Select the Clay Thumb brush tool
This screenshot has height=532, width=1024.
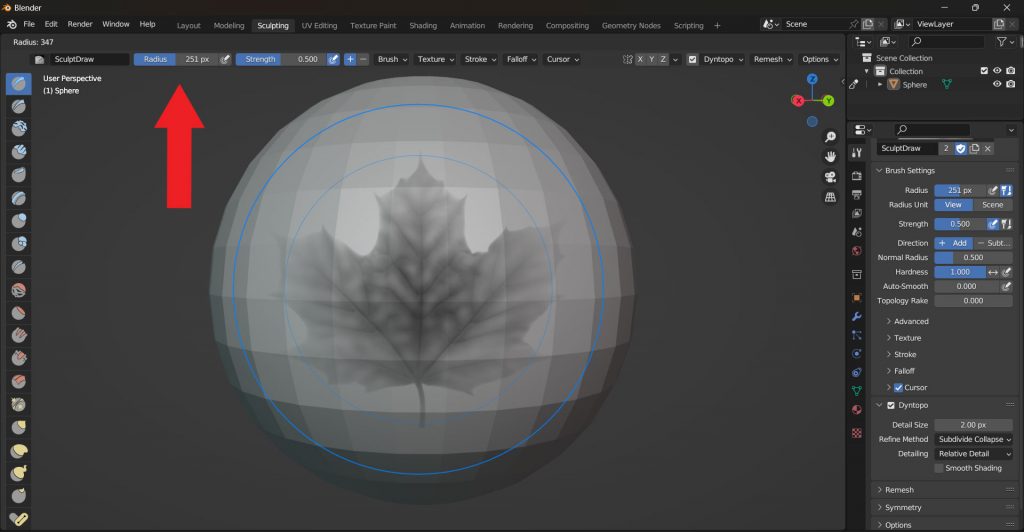pos(19,174)
